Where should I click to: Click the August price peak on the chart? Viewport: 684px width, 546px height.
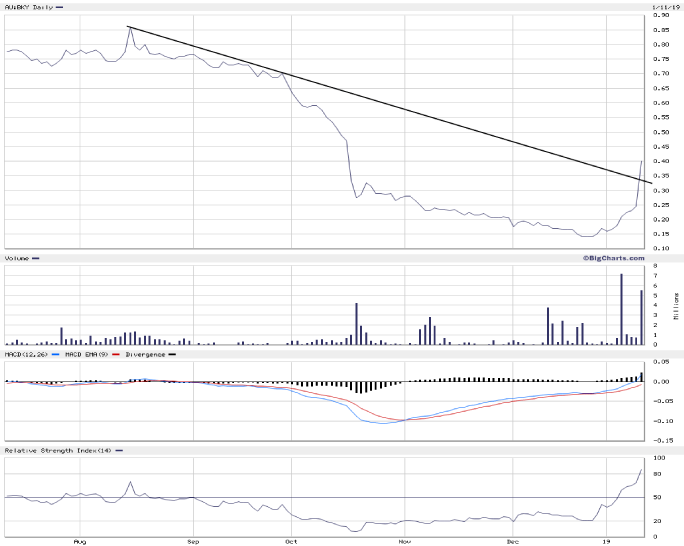(x=129, y=27)
